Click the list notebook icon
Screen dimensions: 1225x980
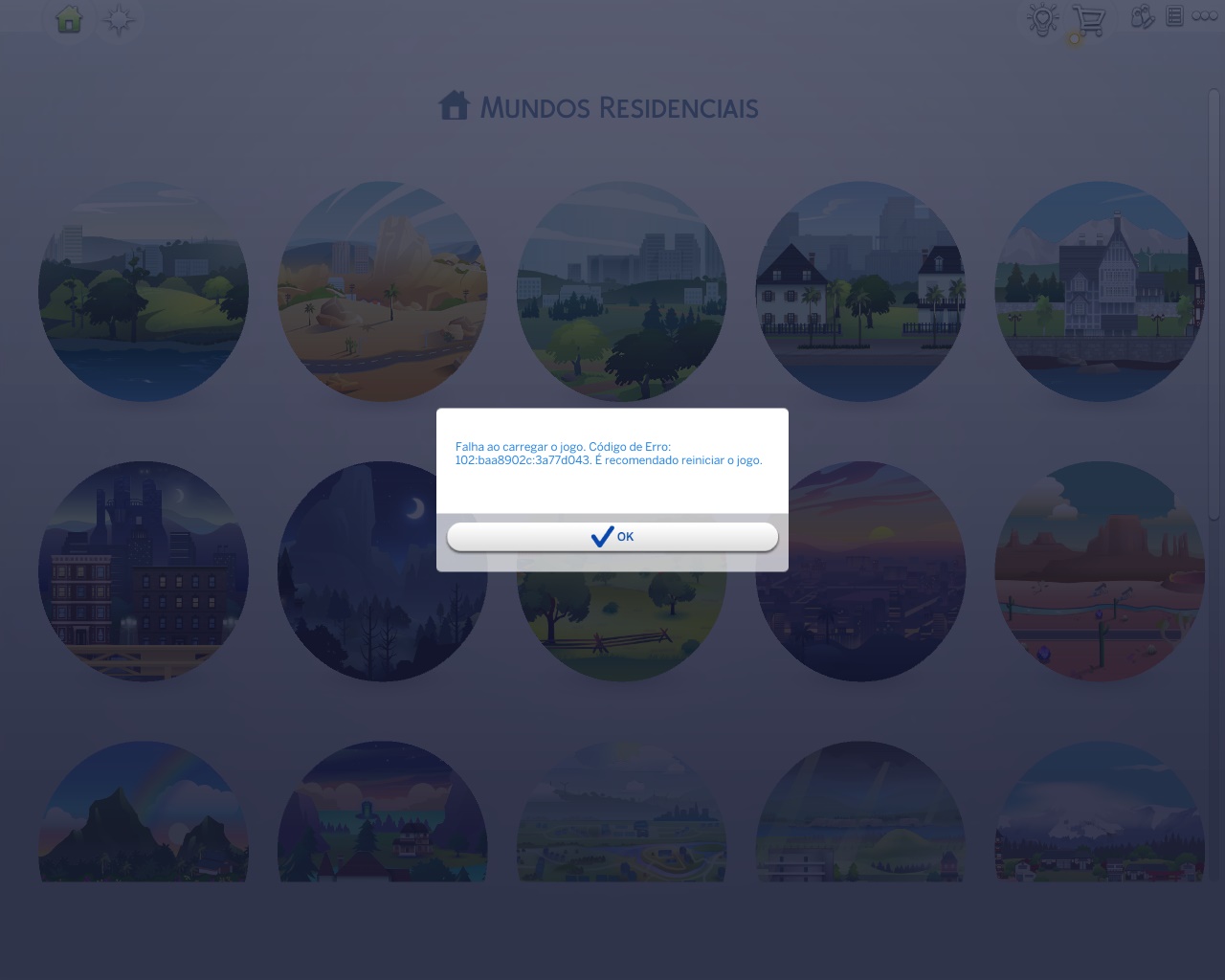[x=1175, y=16]
